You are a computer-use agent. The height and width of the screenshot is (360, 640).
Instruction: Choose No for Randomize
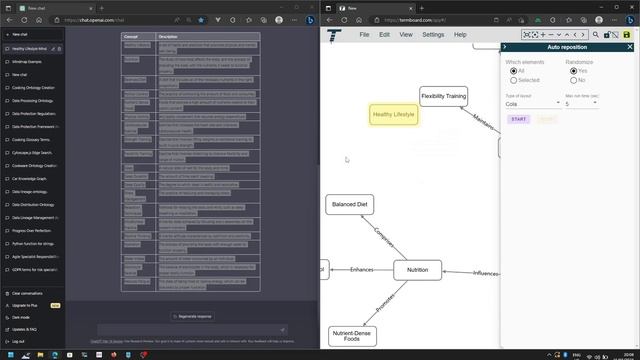click(573, 80)
